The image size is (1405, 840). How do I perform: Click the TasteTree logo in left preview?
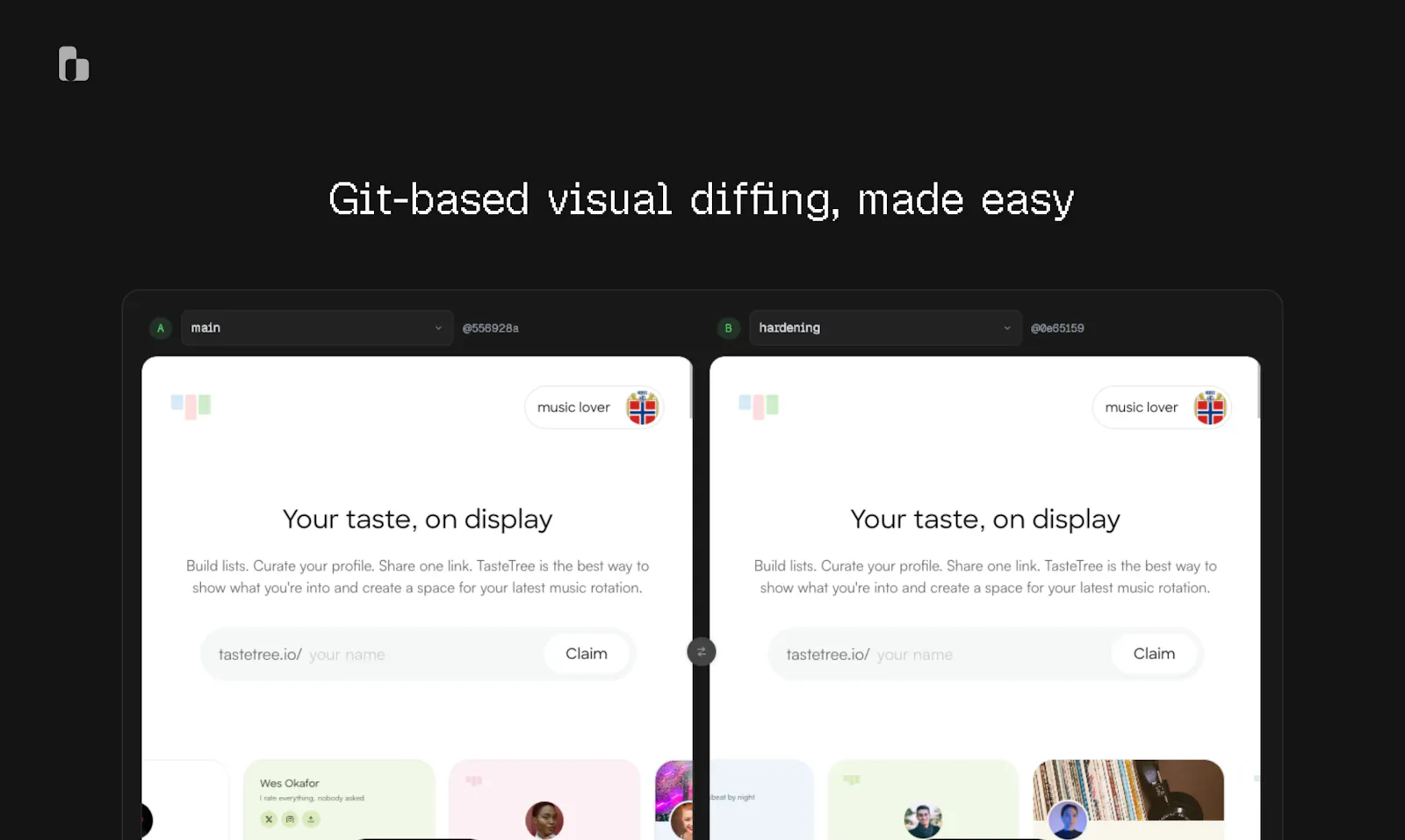click(191, 406)
